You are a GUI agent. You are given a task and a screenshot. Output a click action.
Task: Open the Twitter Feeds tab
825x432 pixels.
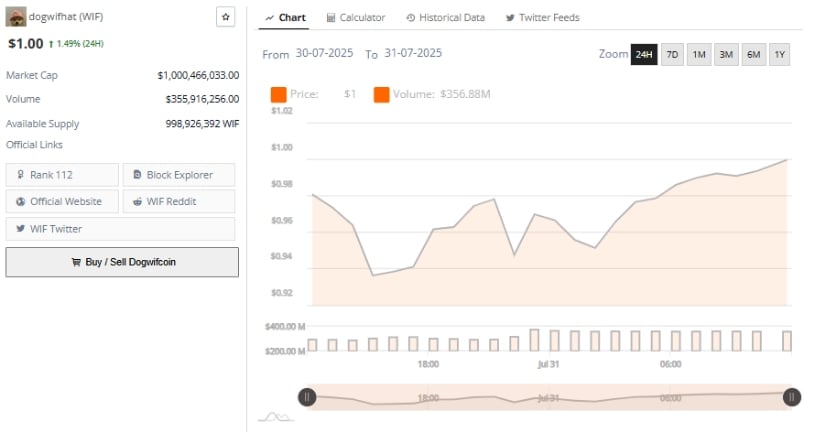point(542,18)
